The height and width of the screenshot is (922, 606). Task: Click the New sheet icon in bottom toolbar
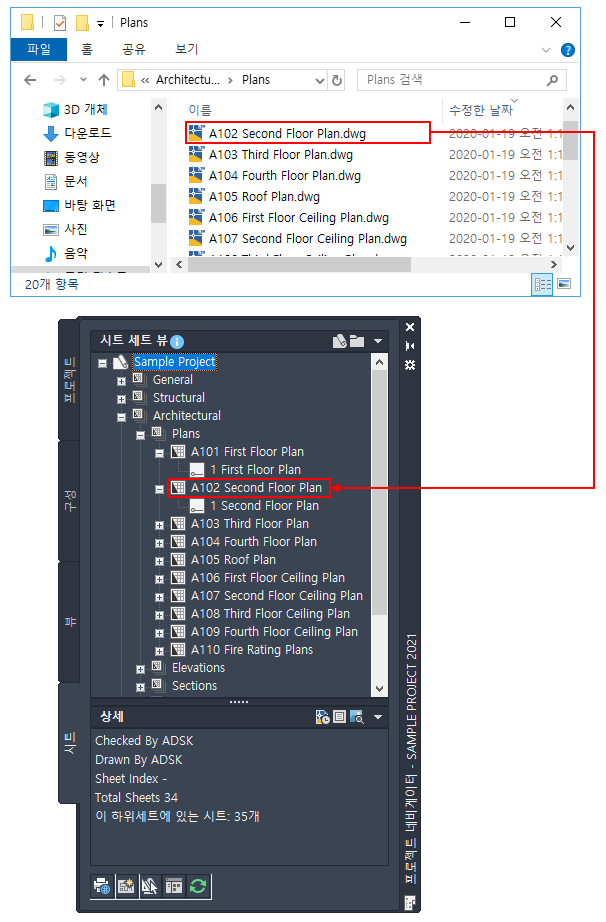click(x=126, y=886)
